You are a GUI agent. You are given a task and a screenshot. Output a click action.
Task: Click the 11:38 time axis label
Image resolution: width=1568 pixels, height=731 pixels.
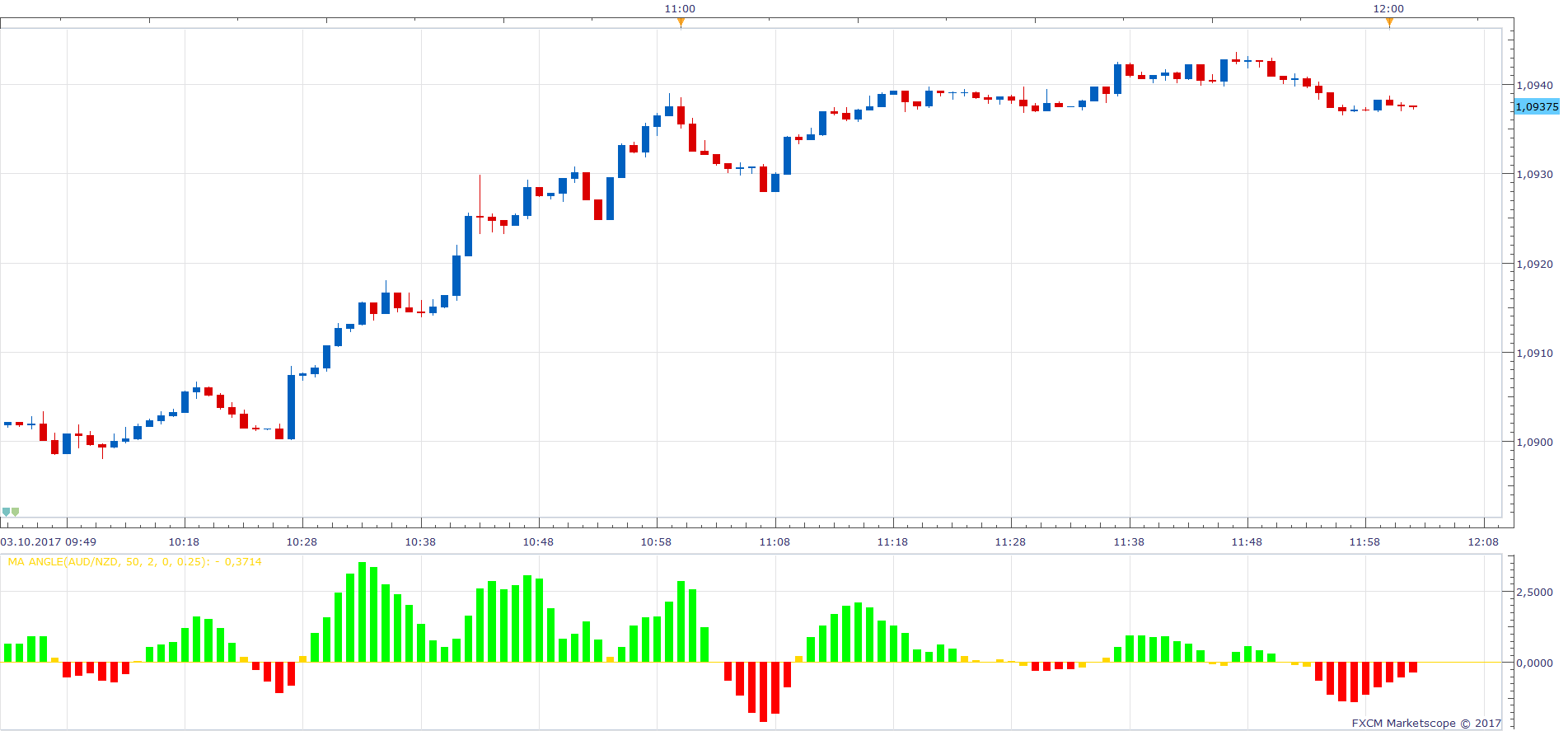tap(1129, 541)
